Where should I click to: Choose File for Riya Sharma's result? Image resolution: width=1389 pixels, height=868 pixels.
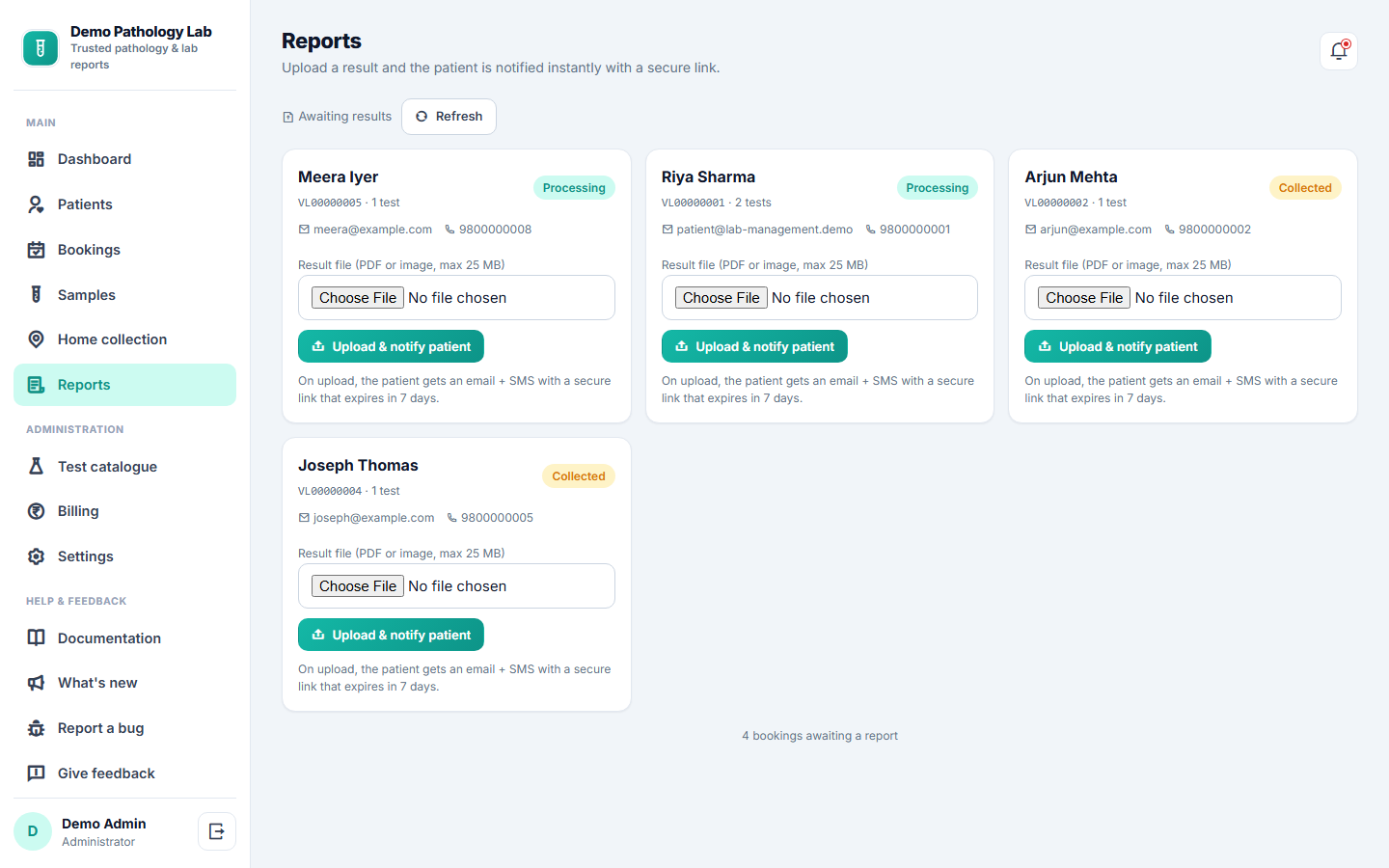tap(721, 298)
